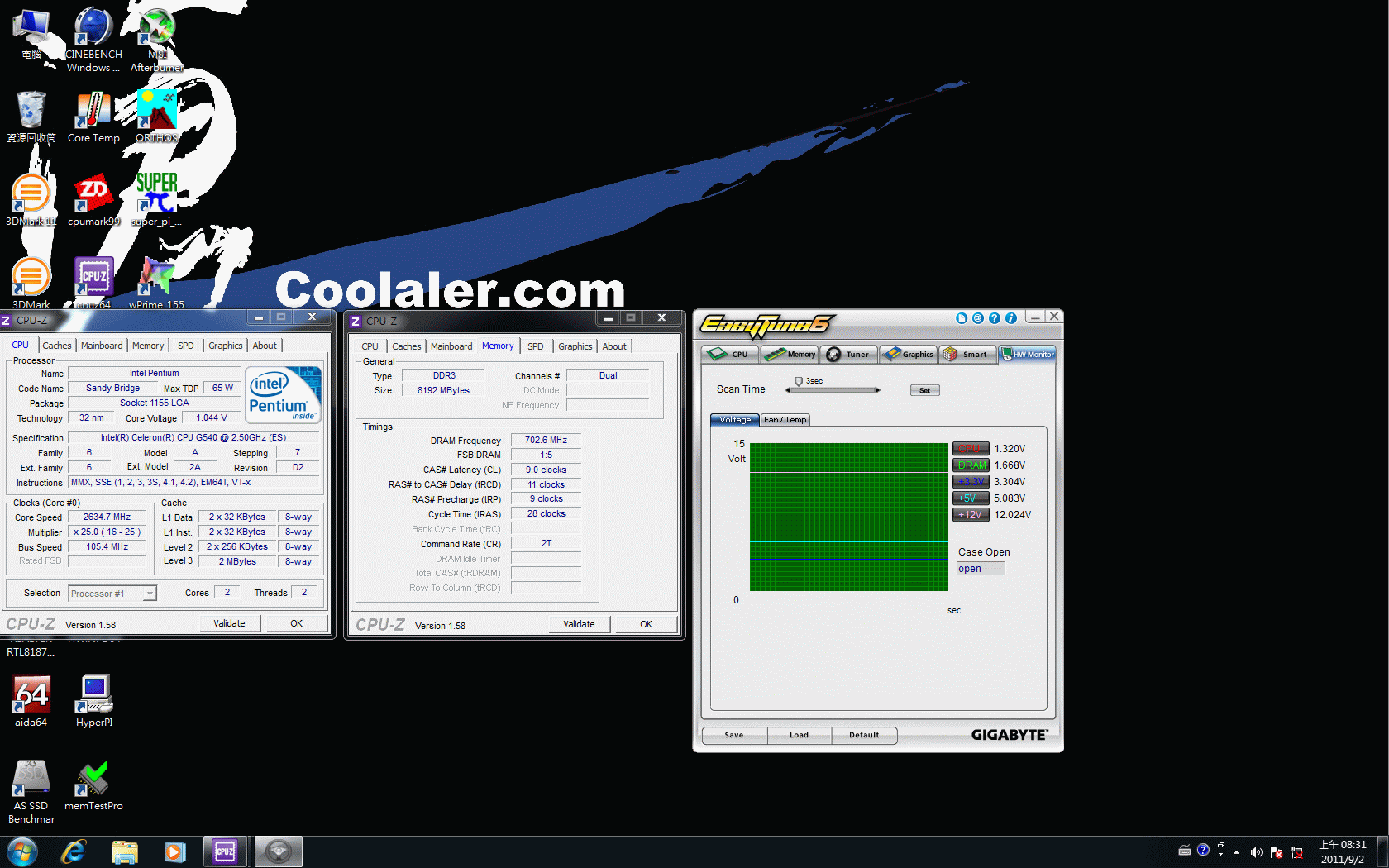Open the EasyTune6 Smart tab

tap(968, 354)
